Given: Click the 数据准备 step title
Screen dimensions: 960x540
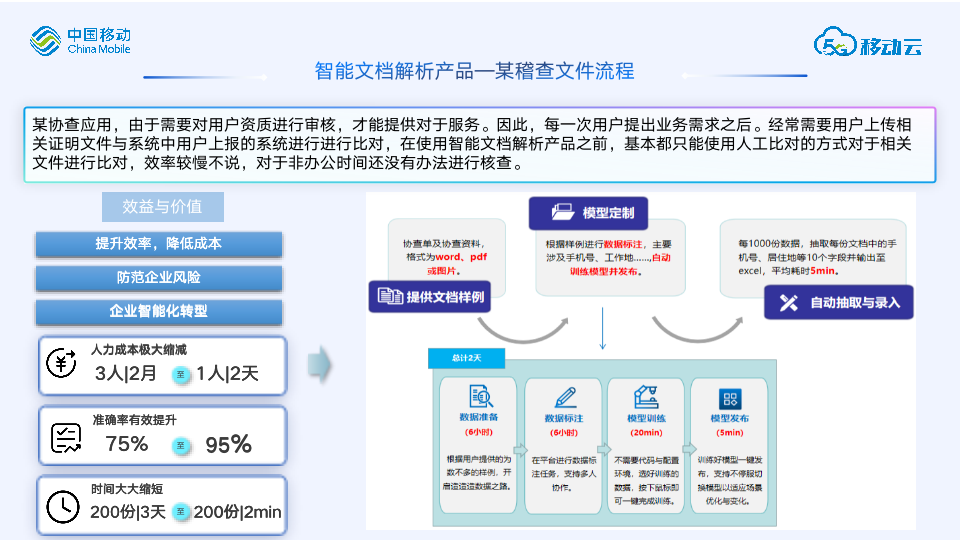Looking at the screenshot, I should click(479, 418).
